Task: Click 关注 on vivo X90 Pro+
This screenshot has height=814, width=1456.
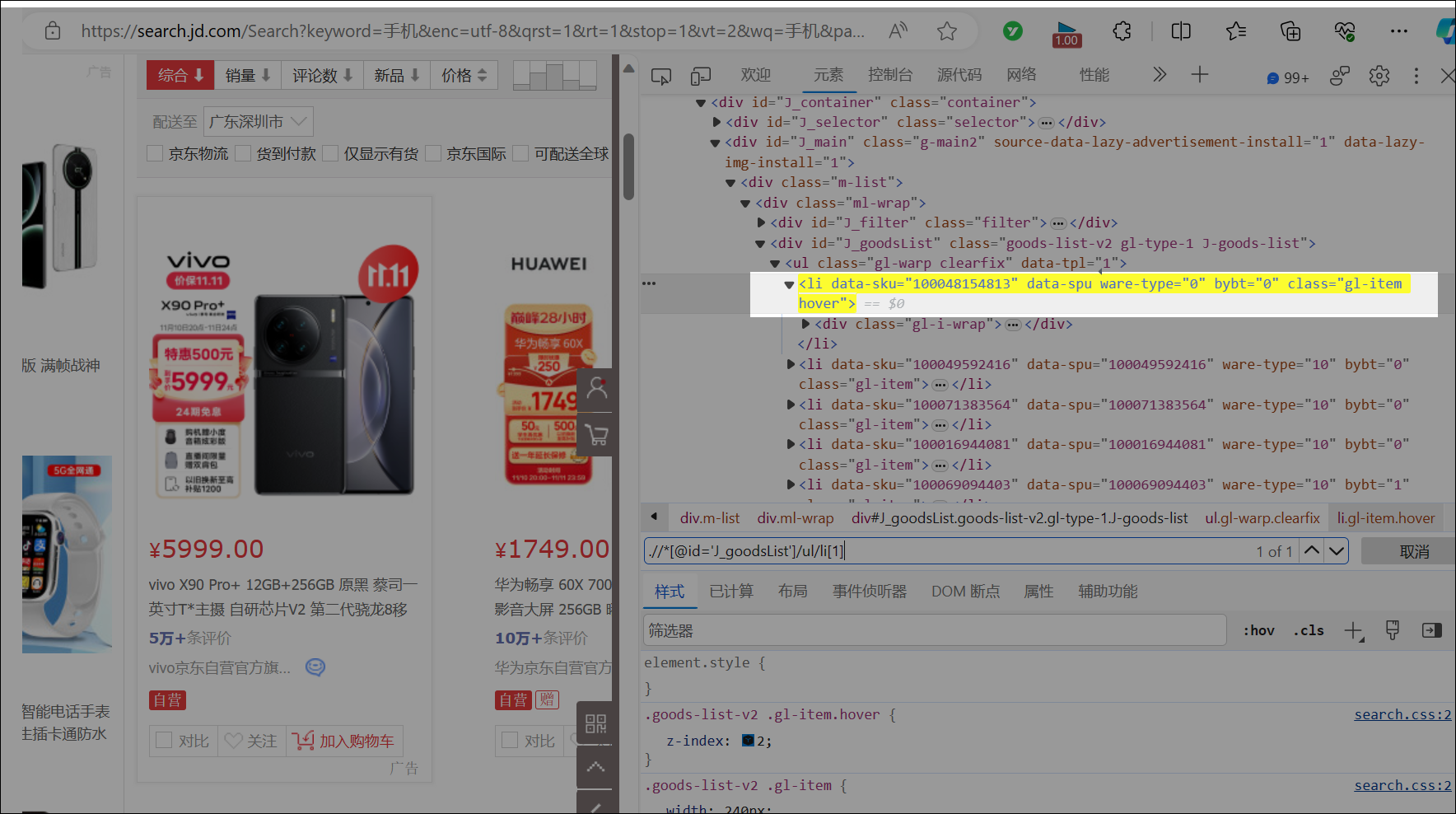Action: 251,741
